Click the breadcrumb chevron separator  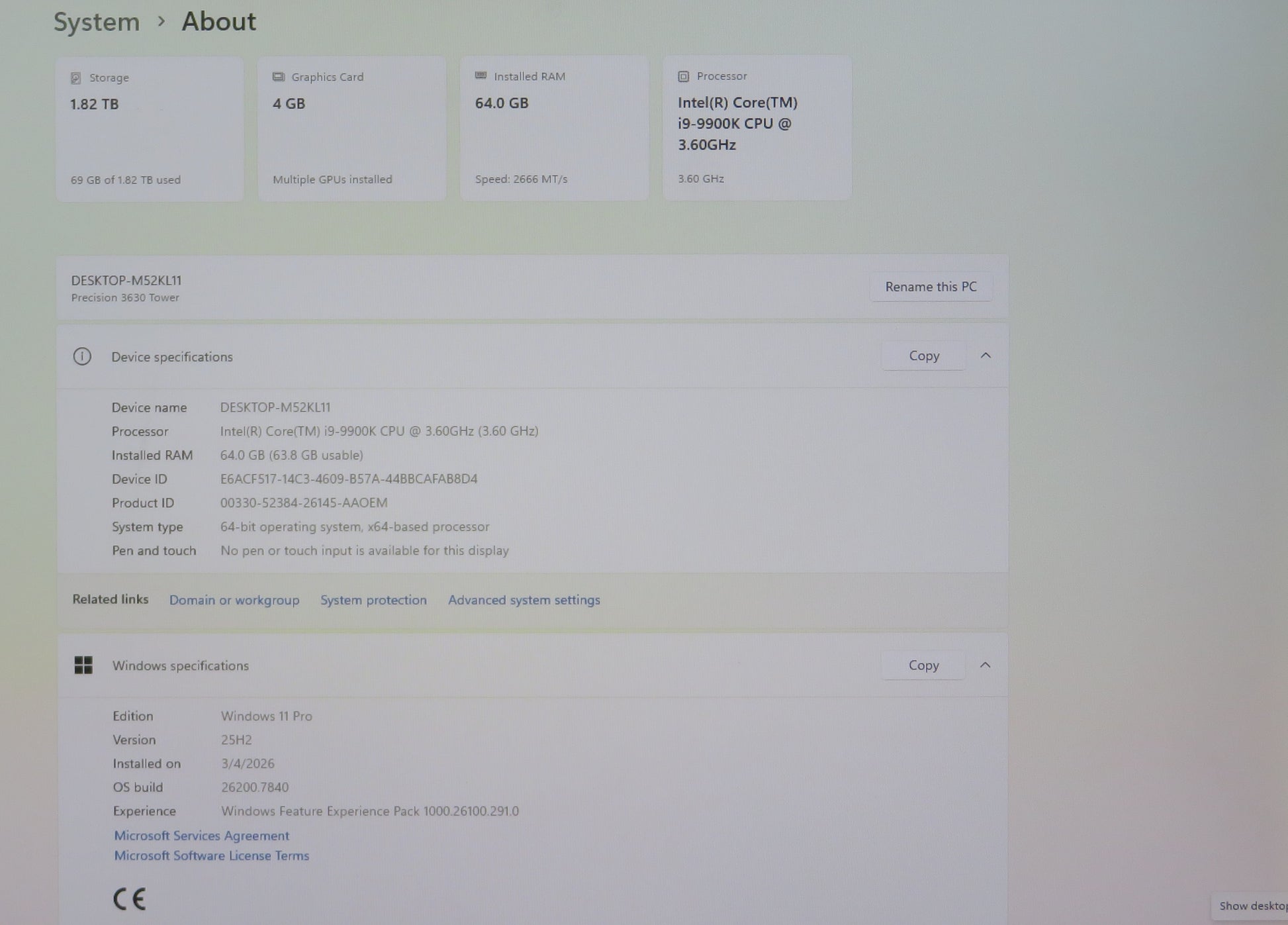coord(161,22)
